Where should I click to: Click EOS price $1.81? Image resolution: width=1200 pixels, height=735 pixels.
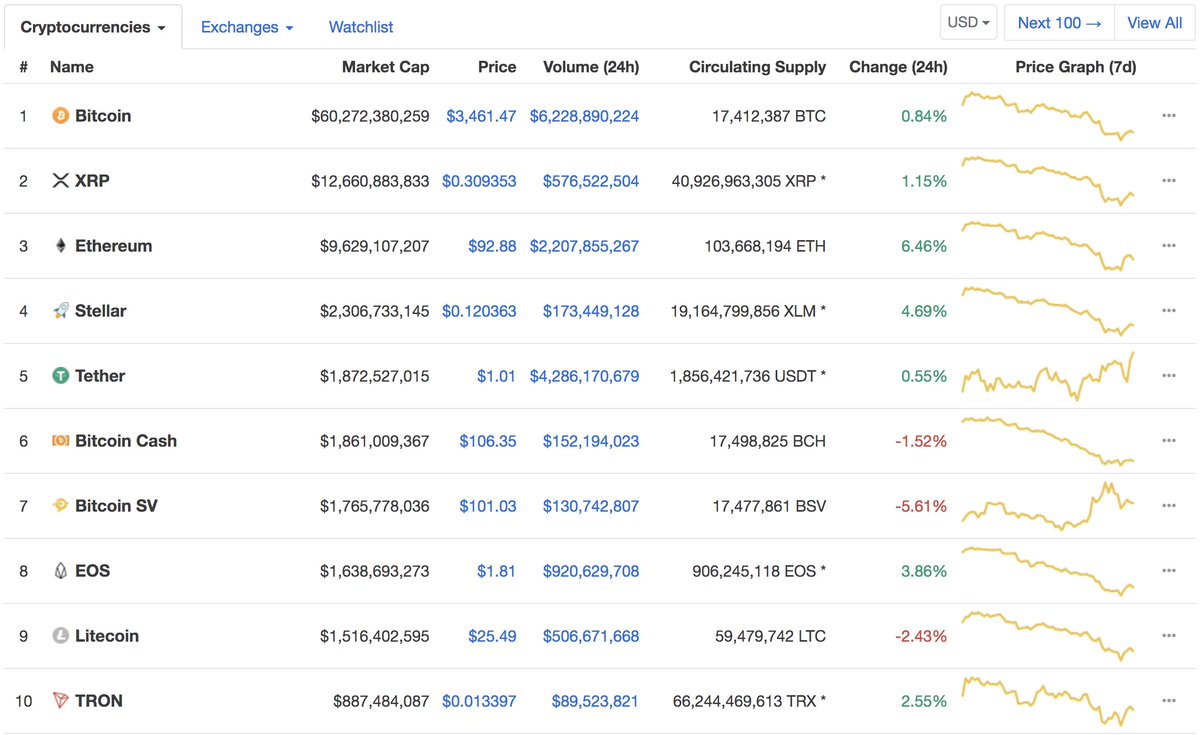(497, 571)
